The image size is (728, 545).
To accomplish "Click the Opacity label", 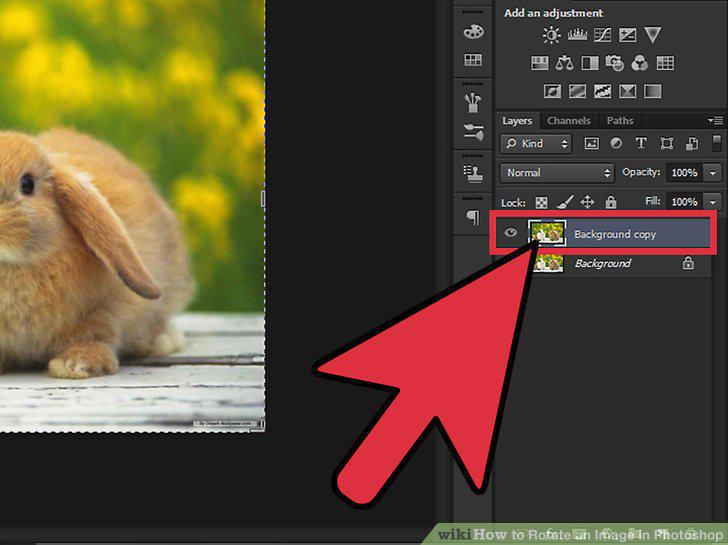I will pyautogui.click(x=641, y=172).
